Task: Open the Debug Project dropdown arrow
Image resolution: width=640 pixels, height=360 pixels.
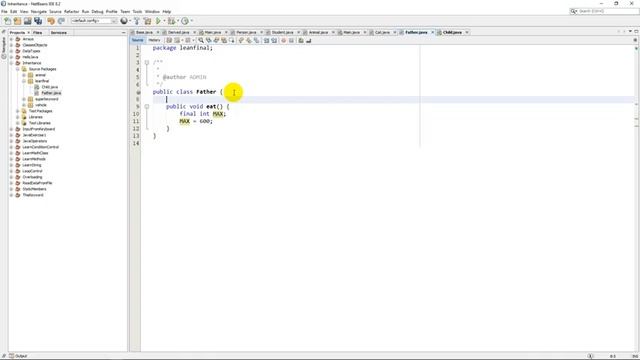Action: (178, 21)
